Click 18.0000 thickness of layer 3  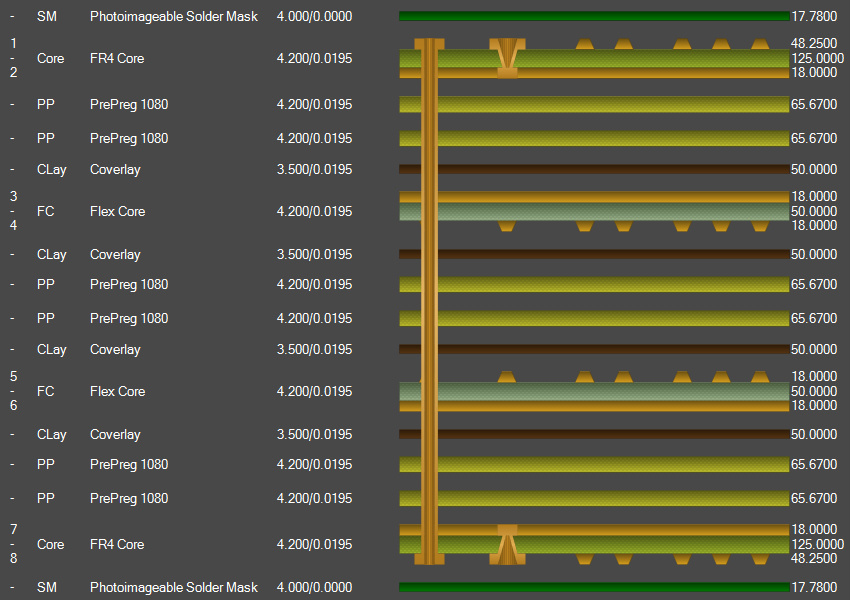pyautogui.click(x=814, y=196)
